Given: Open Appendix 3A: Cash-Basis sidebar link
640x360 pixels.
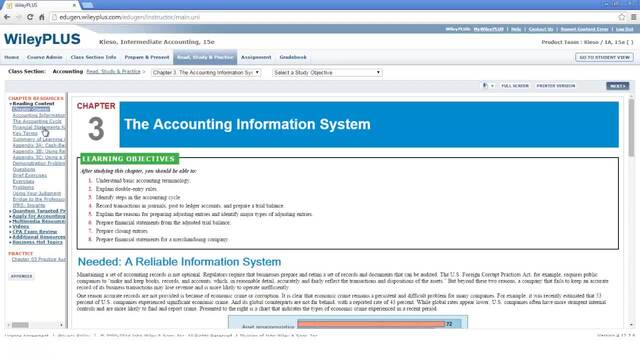Looking at the screenshot, I should coord(39,145).
